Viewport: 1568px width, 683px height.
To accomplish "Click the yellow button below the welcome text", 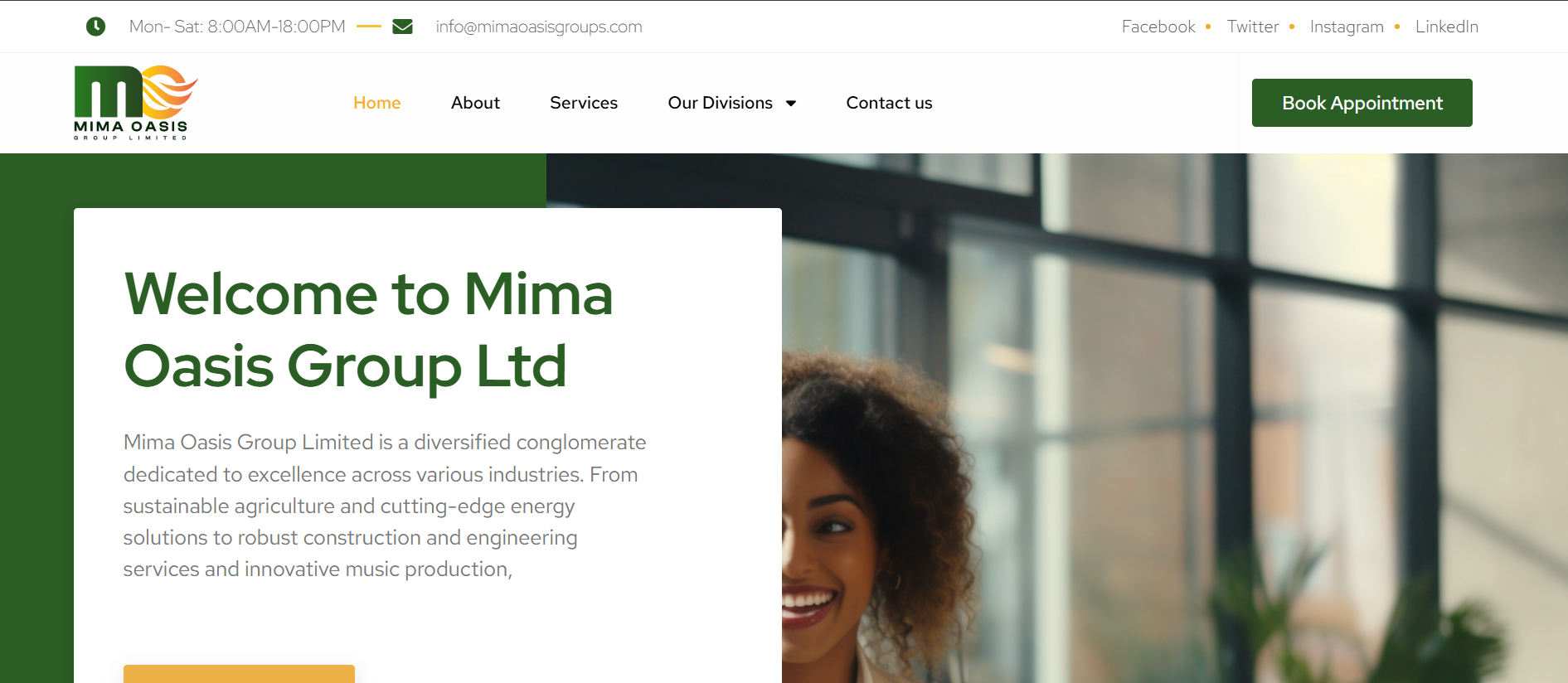I will point(239,674).
